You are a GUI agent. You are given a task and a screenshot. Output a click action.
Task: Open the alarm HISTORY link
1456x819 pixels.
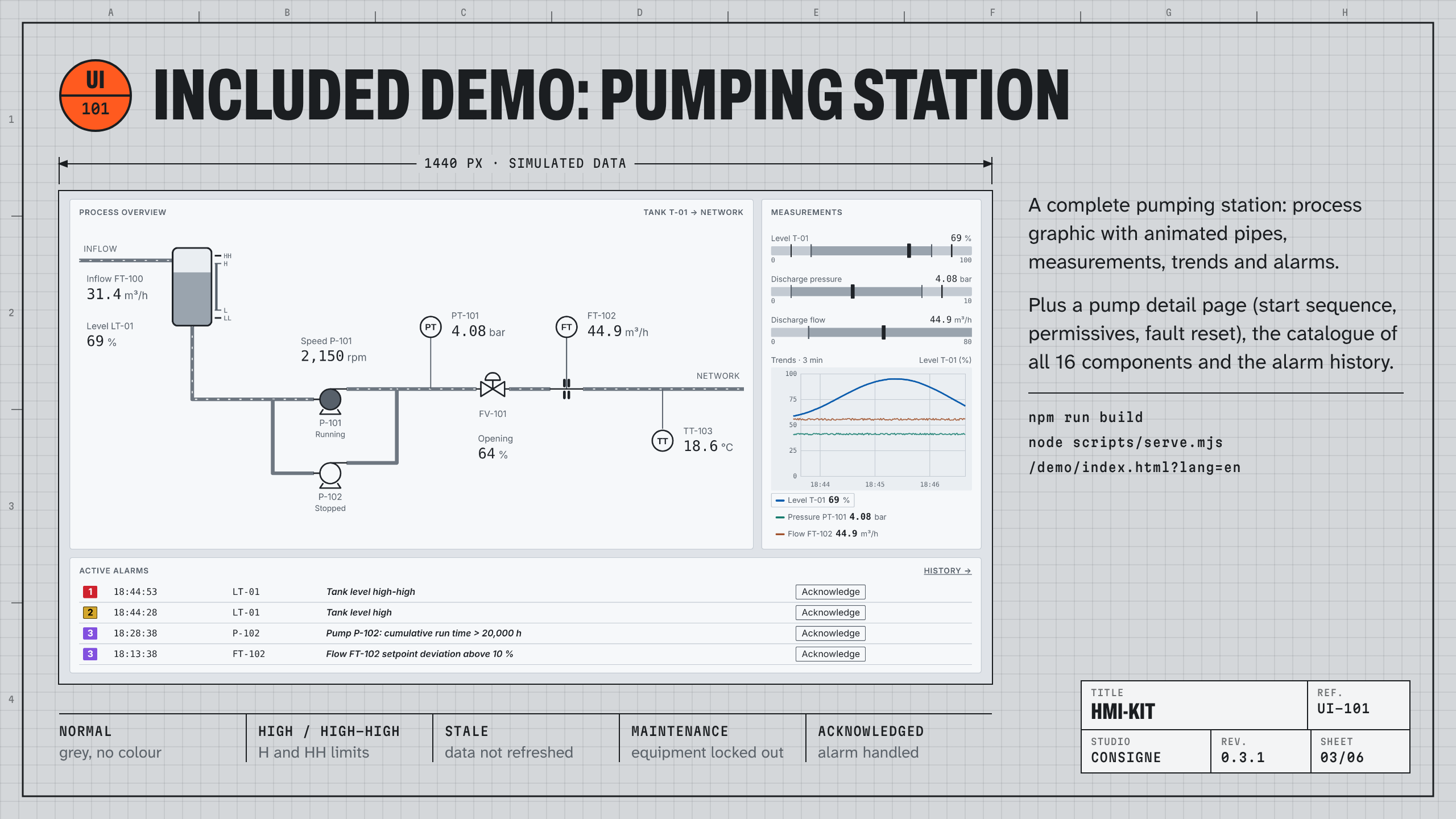(x=948, y=570)
